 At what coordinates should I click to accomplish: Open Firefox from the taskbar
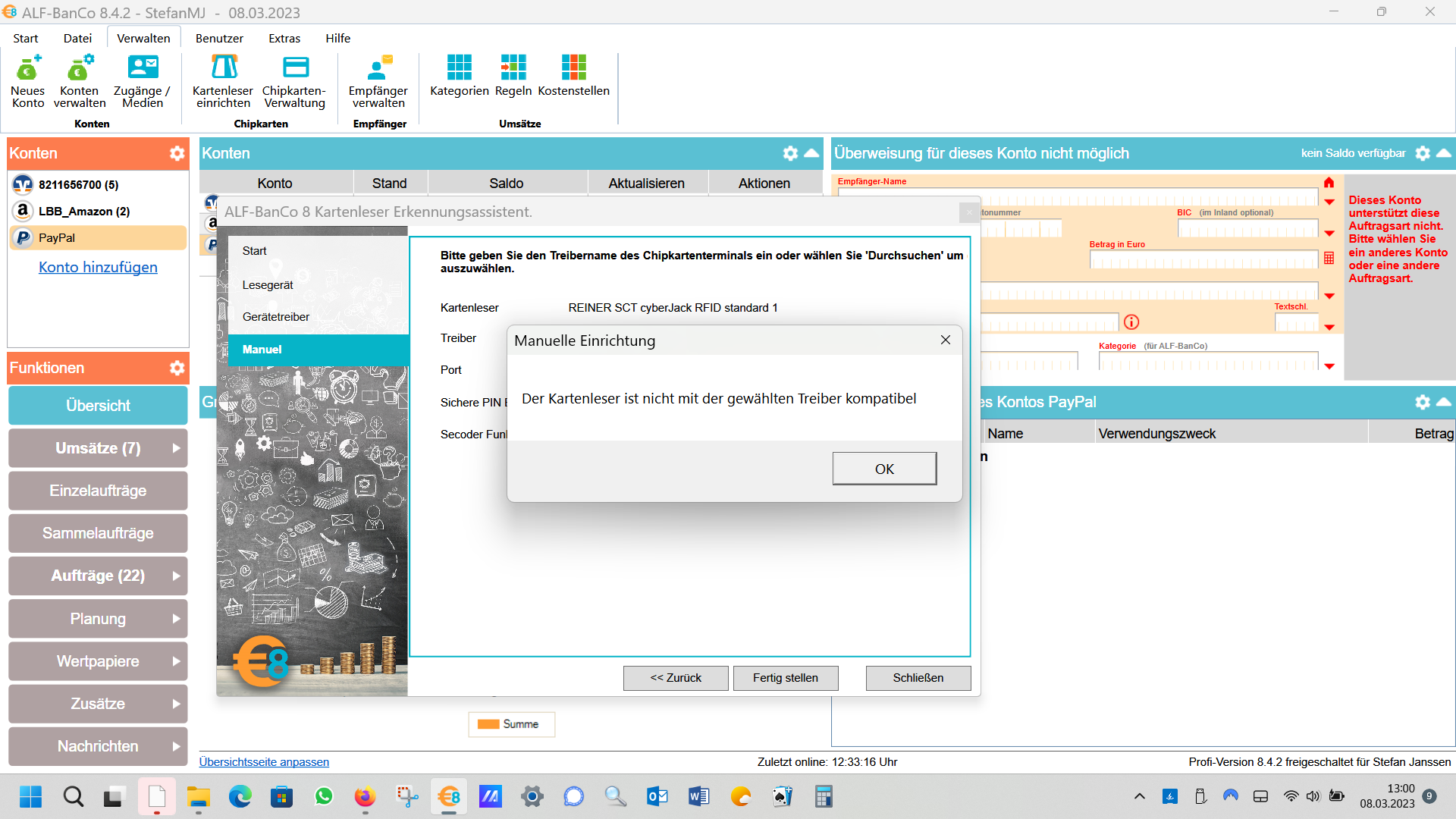365,796
